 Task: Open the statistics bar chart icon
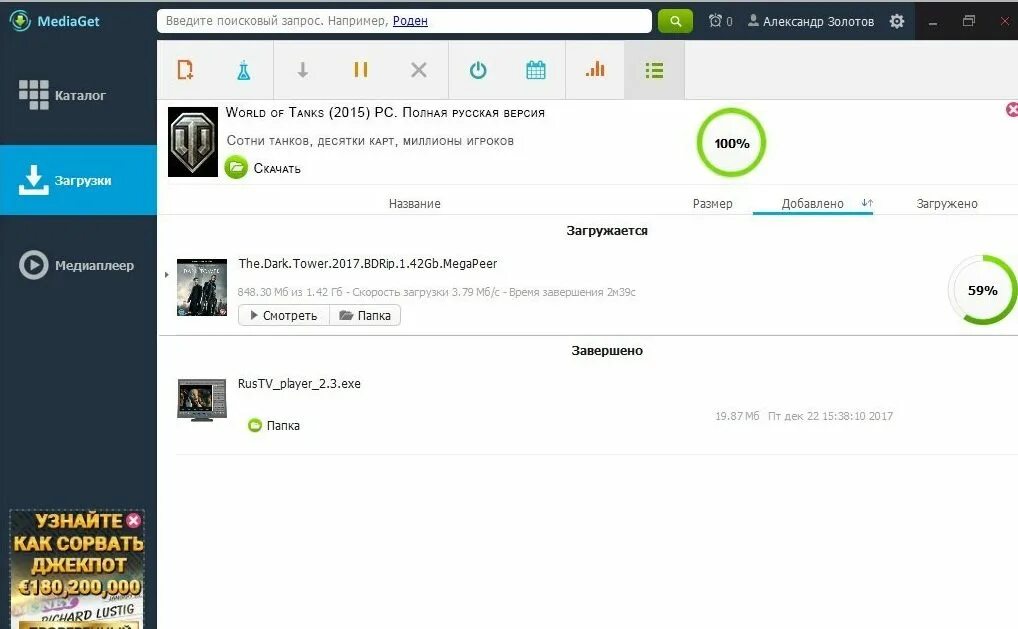pos(595,69)
